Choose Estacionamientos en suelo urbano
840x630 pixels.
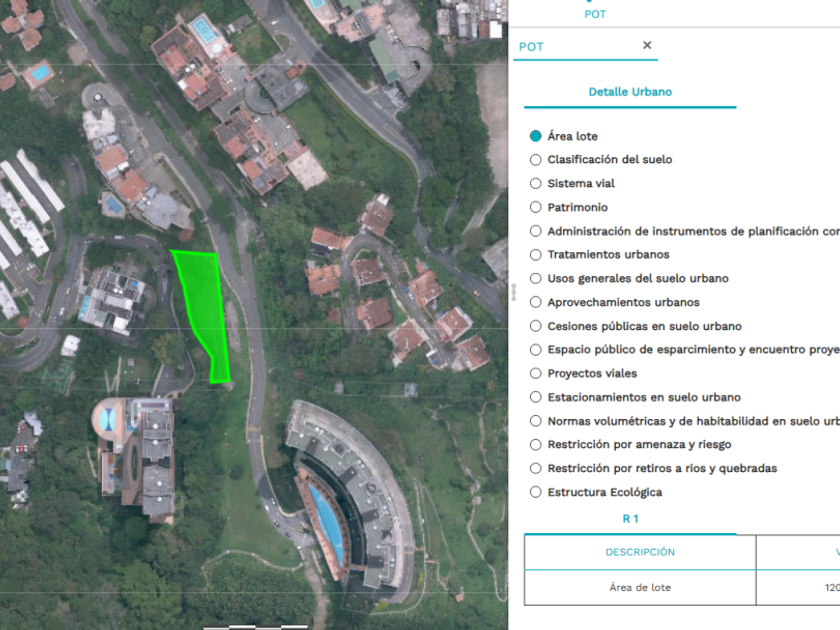click(x=536, y=398)
